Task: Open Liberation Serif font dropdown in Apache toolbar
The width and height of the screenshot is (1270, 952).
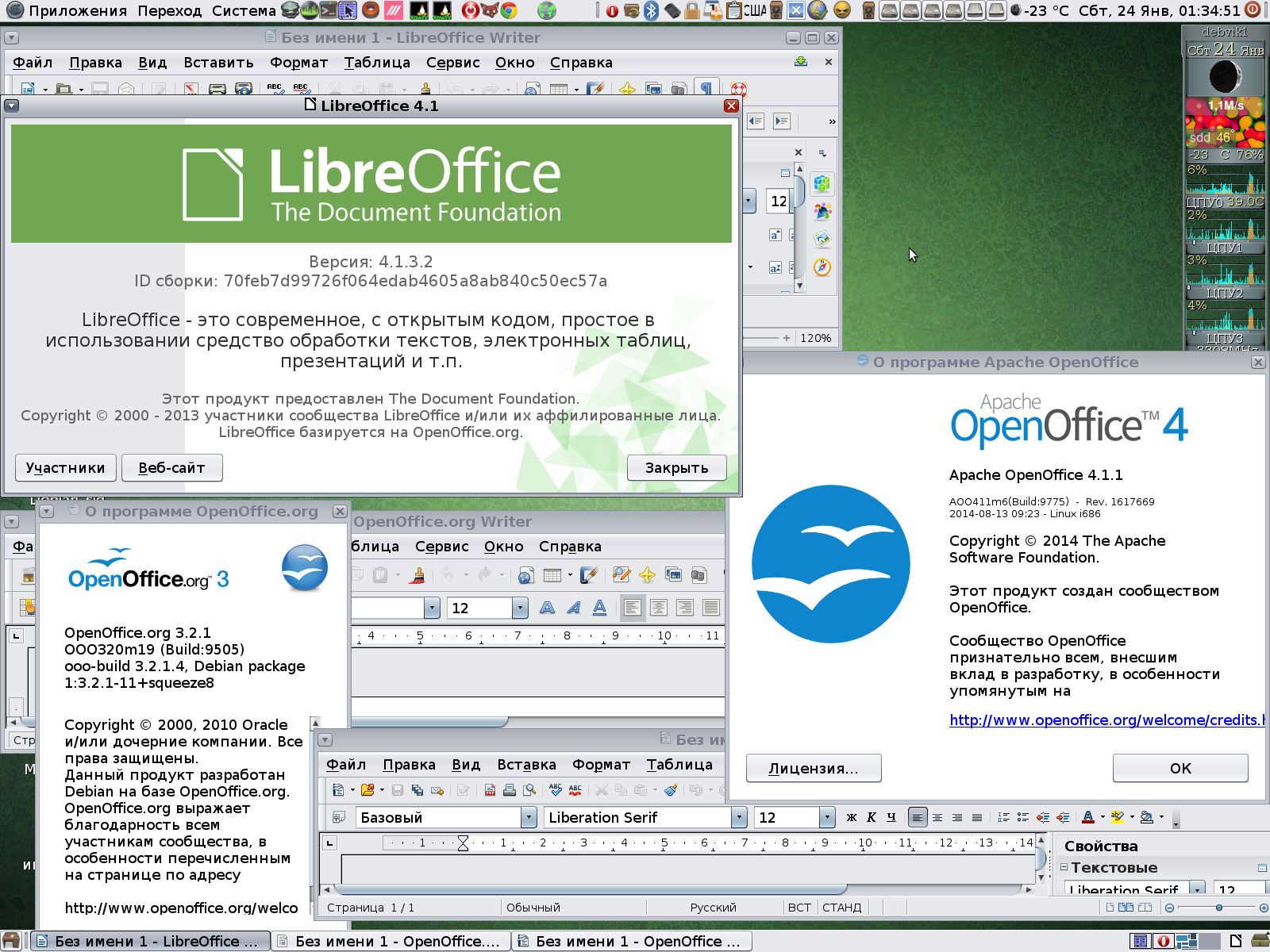Action: click(740, 817)
